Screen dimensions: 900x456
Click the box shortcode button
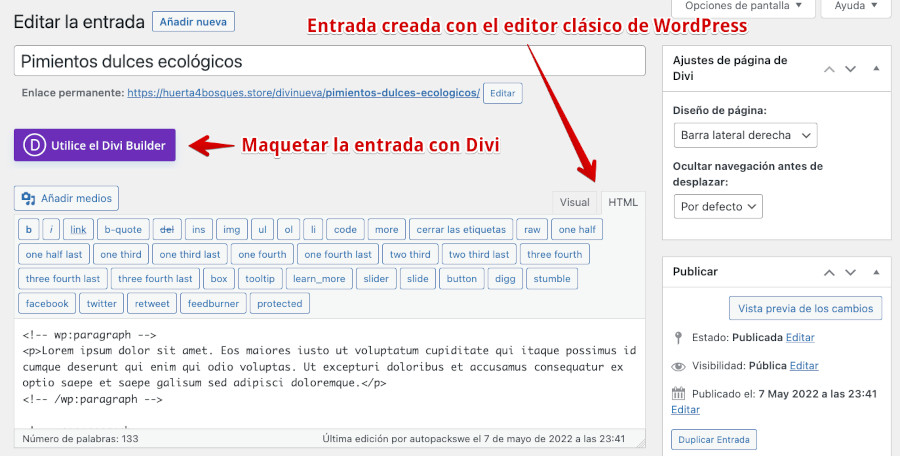pos(219,279)
